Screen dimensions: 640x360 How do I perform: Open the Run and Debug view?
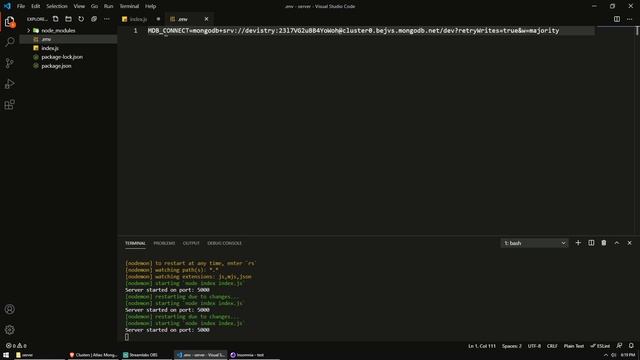point(10,84)
